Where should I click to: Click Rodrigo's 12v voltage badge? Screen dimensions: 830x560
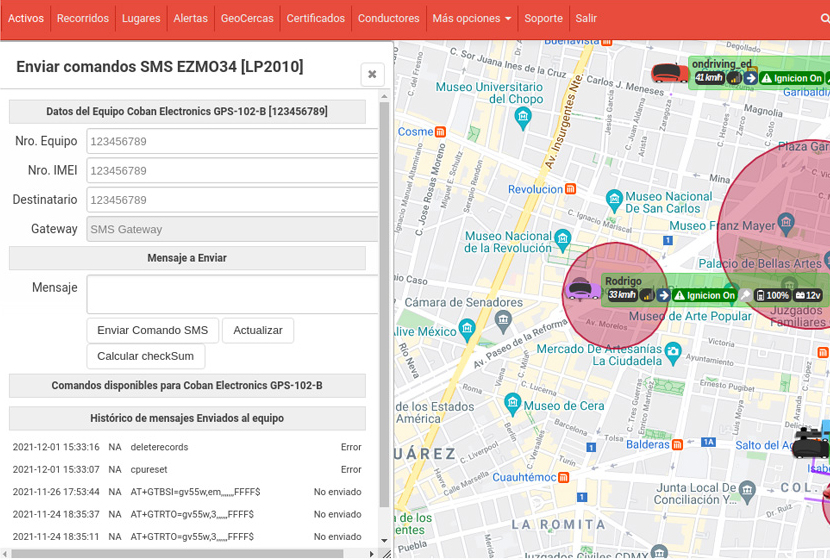808,295
